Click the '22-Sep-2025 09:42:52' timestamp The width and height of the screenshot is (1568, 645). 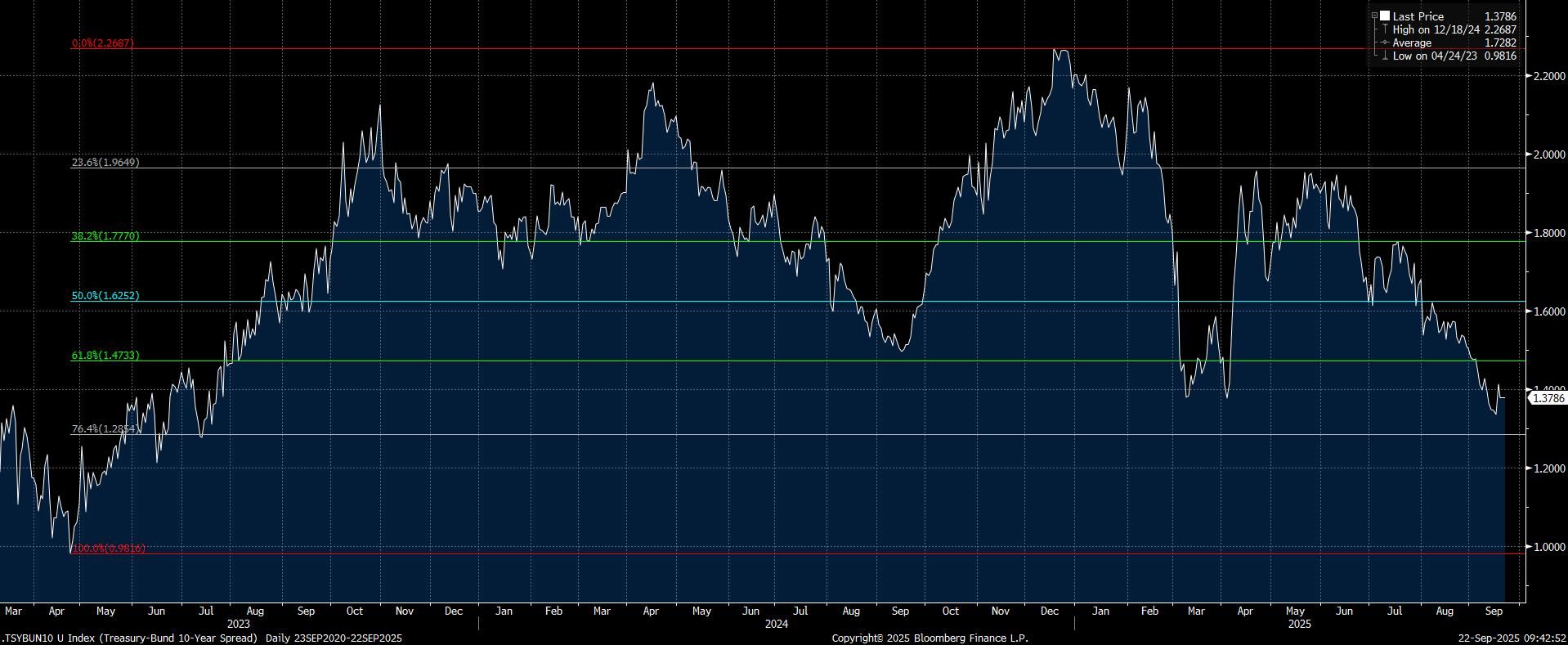tap(1512, 638)
